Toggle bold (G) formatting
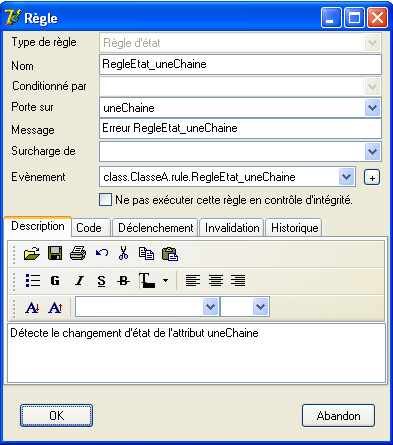This screenshot has height=445, width=393. click(55, 281)
